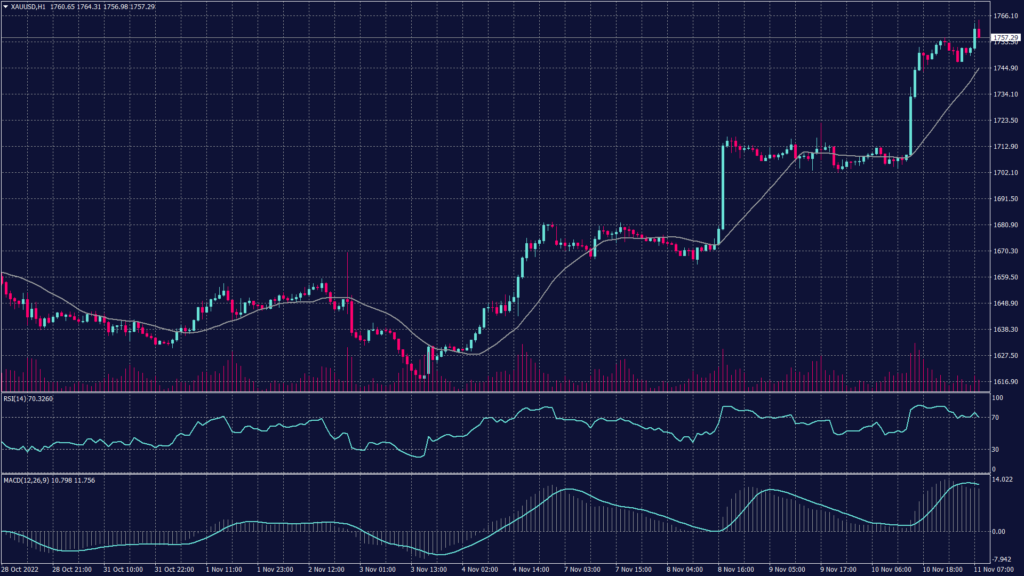Click the triangle arrow before XAUUSD,H1
Viewport: 1024px width, 576px height.
(5, 6)
